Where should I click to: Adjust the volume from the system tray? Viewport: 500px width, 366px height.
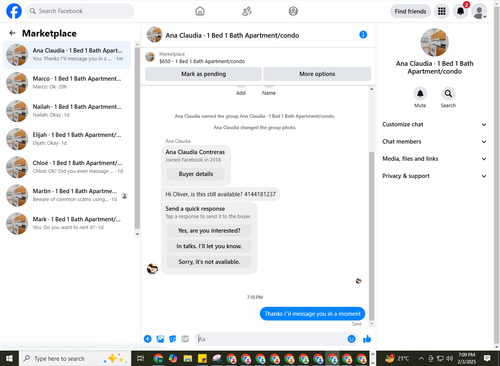(449, 359)
